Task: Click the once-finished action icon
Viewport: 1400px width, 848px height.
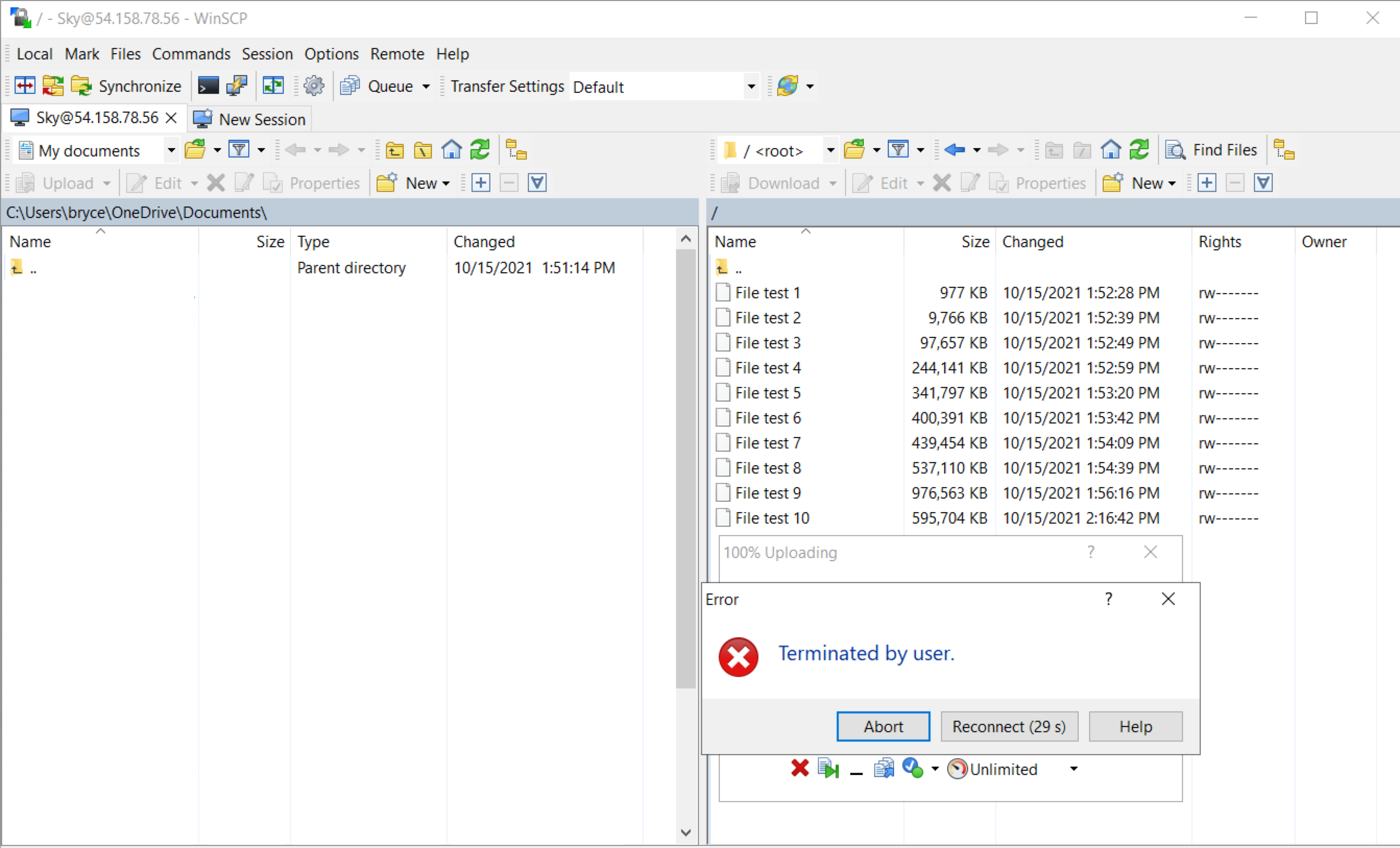Action: pyautogui.click(x=912, y=769)
